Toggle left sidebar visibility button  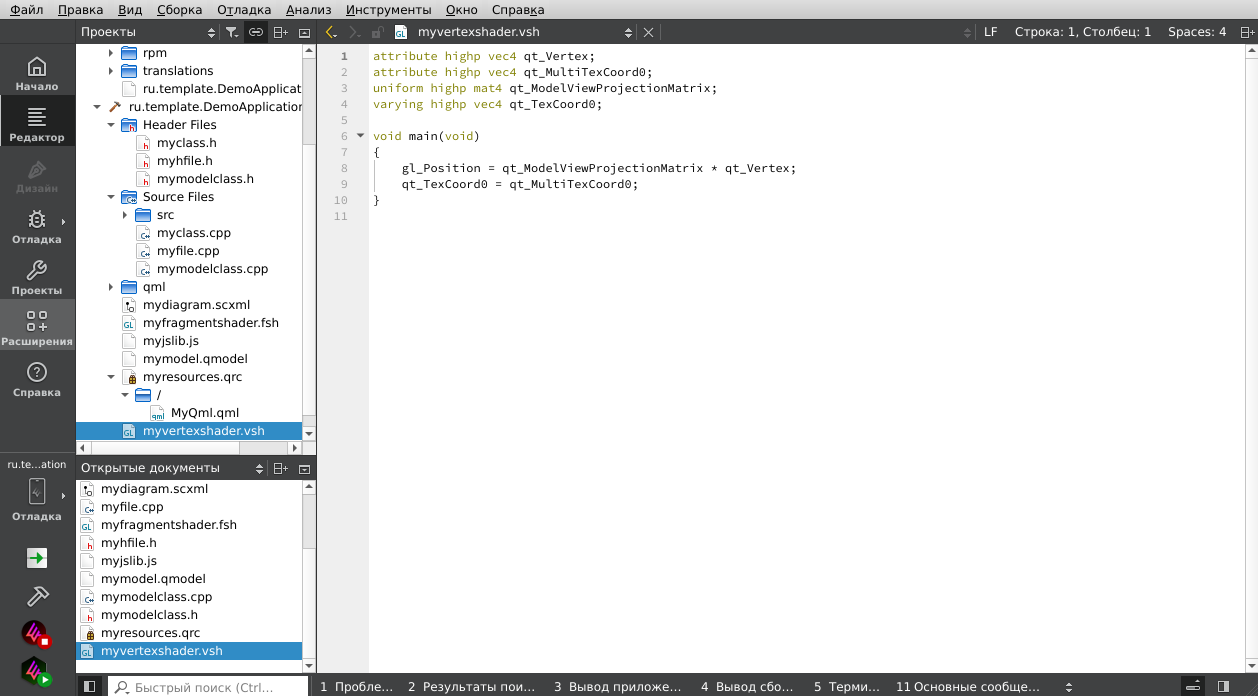tap(89, 687)
